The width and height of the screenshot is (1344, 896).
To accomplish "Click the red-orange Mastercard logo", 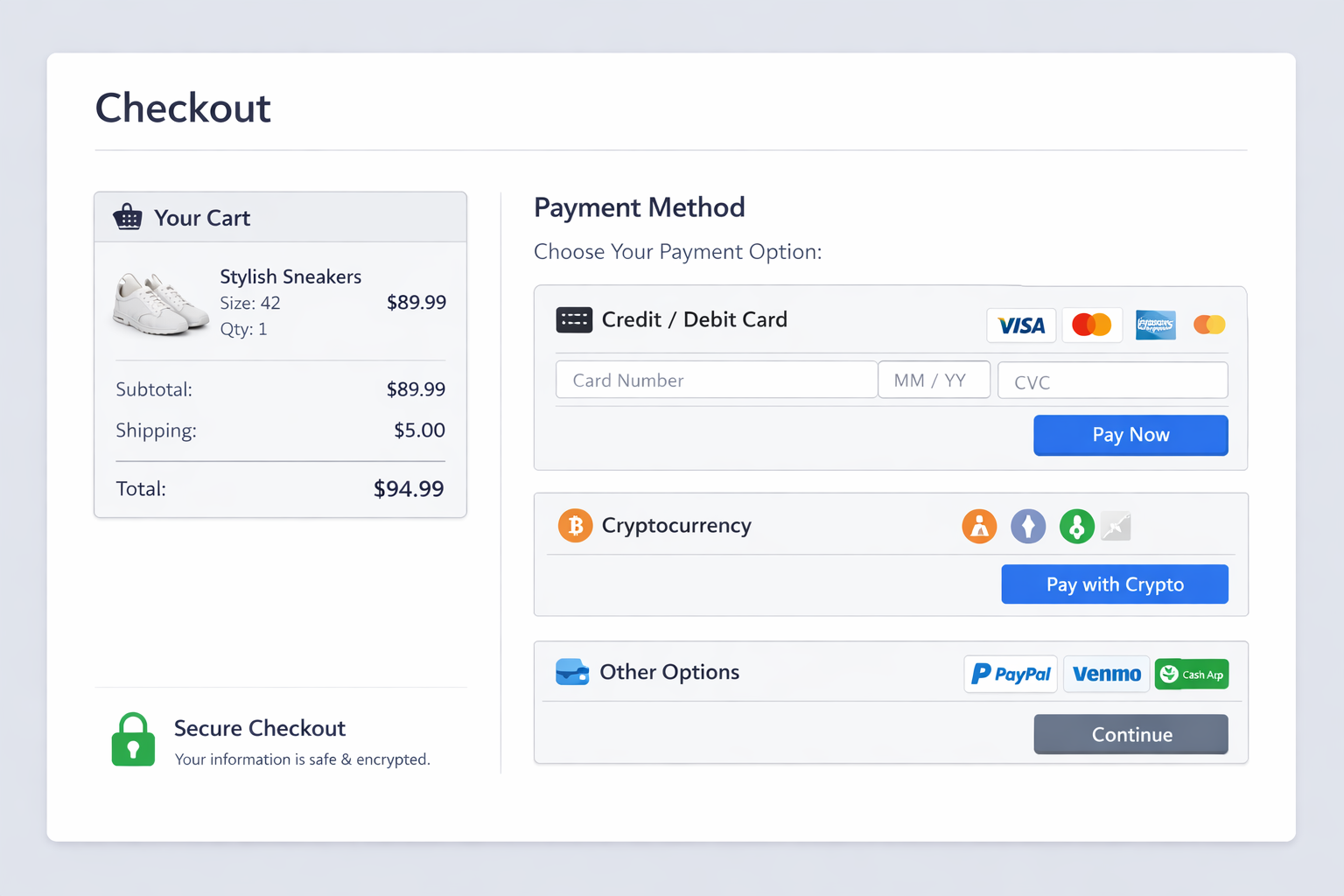I will tap(1091, 325).
